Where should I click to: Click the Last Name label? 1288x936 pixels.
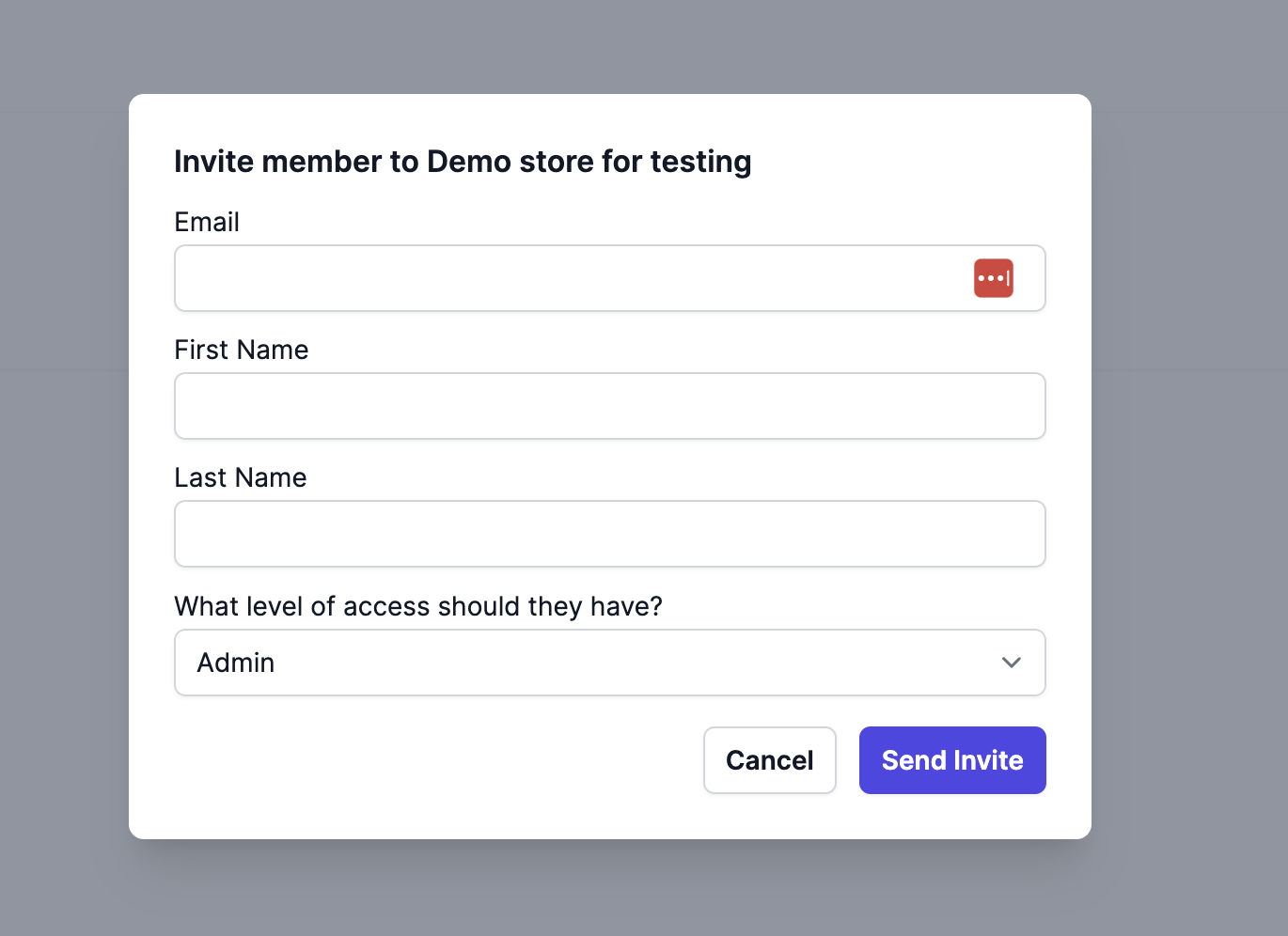click(x=241, y=477)
